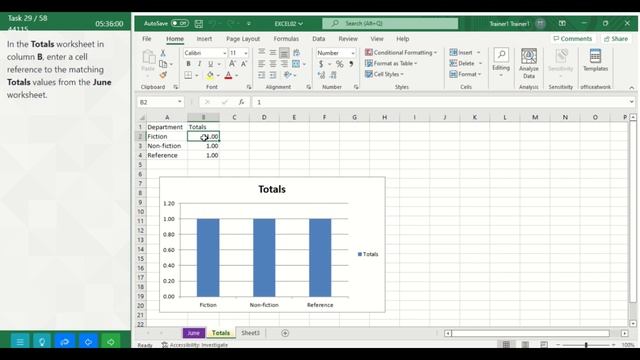Image resolution: width=640 pixels, height=360 pixels.
Task: Open the File tab
Action: click(147, 39)
